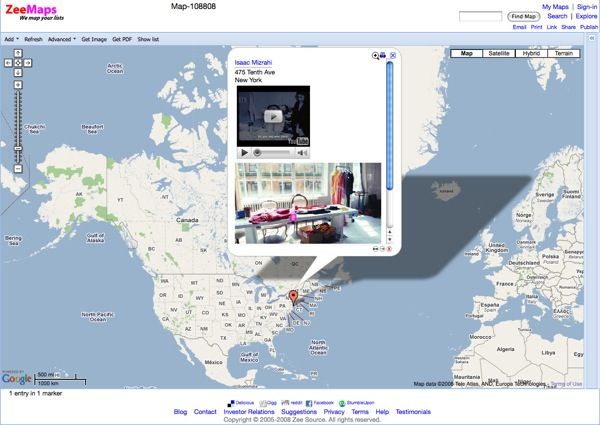Click Refresh in the toolbar
Viewport: 600px width, 425px height.
33,39
